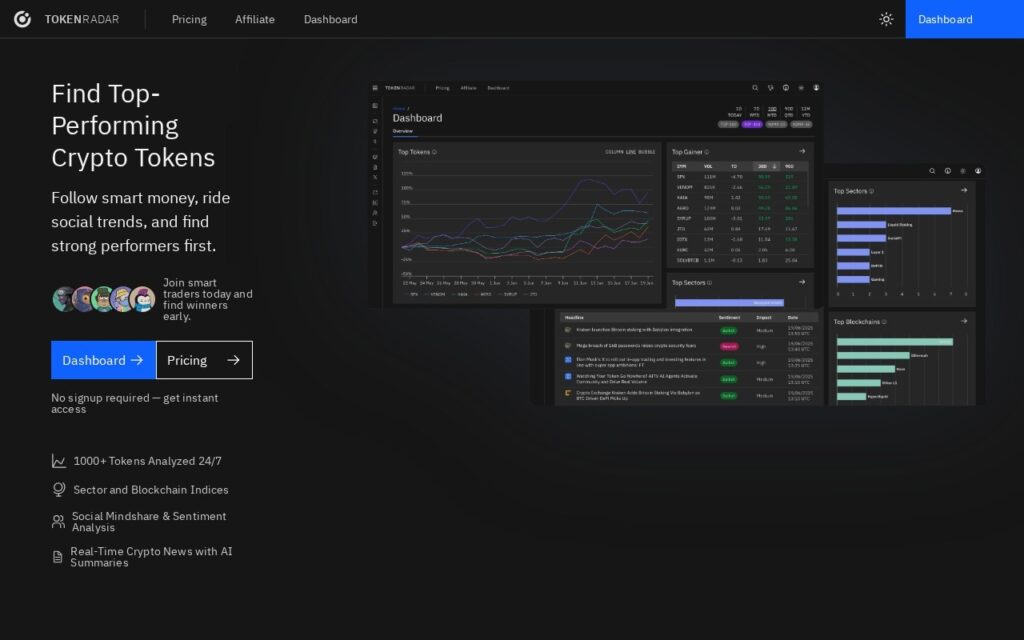Click the avatar with the yellow hat
The image size is (1024, 640).
point(123,299)
